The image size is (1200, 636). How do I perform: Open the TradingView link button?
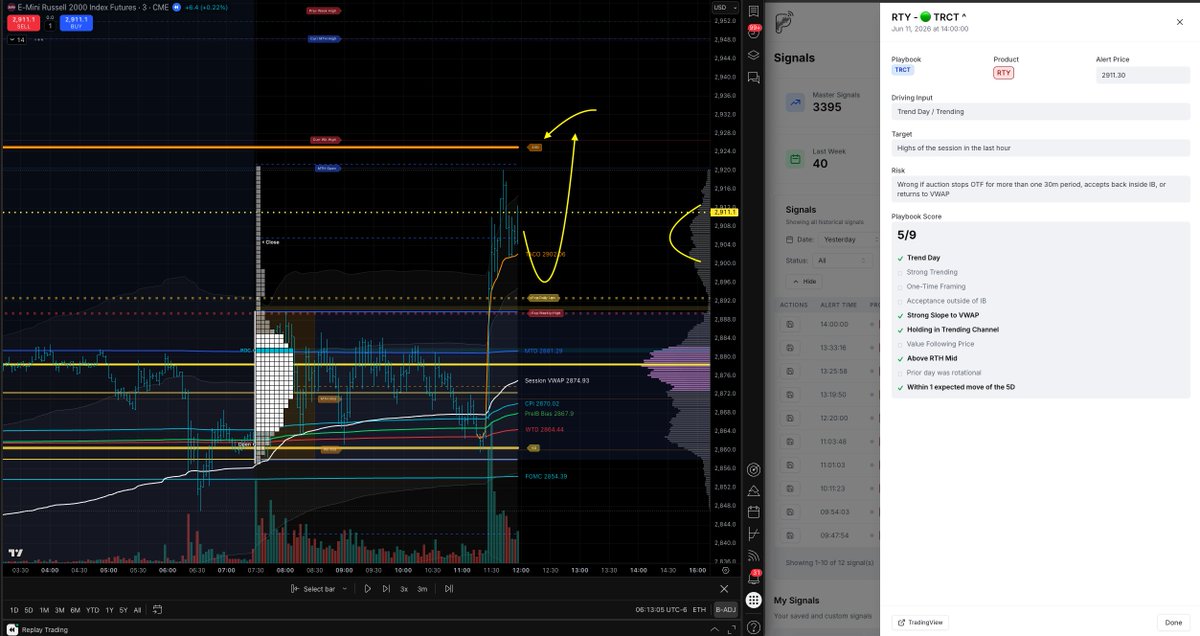click(x=918, y=622)
